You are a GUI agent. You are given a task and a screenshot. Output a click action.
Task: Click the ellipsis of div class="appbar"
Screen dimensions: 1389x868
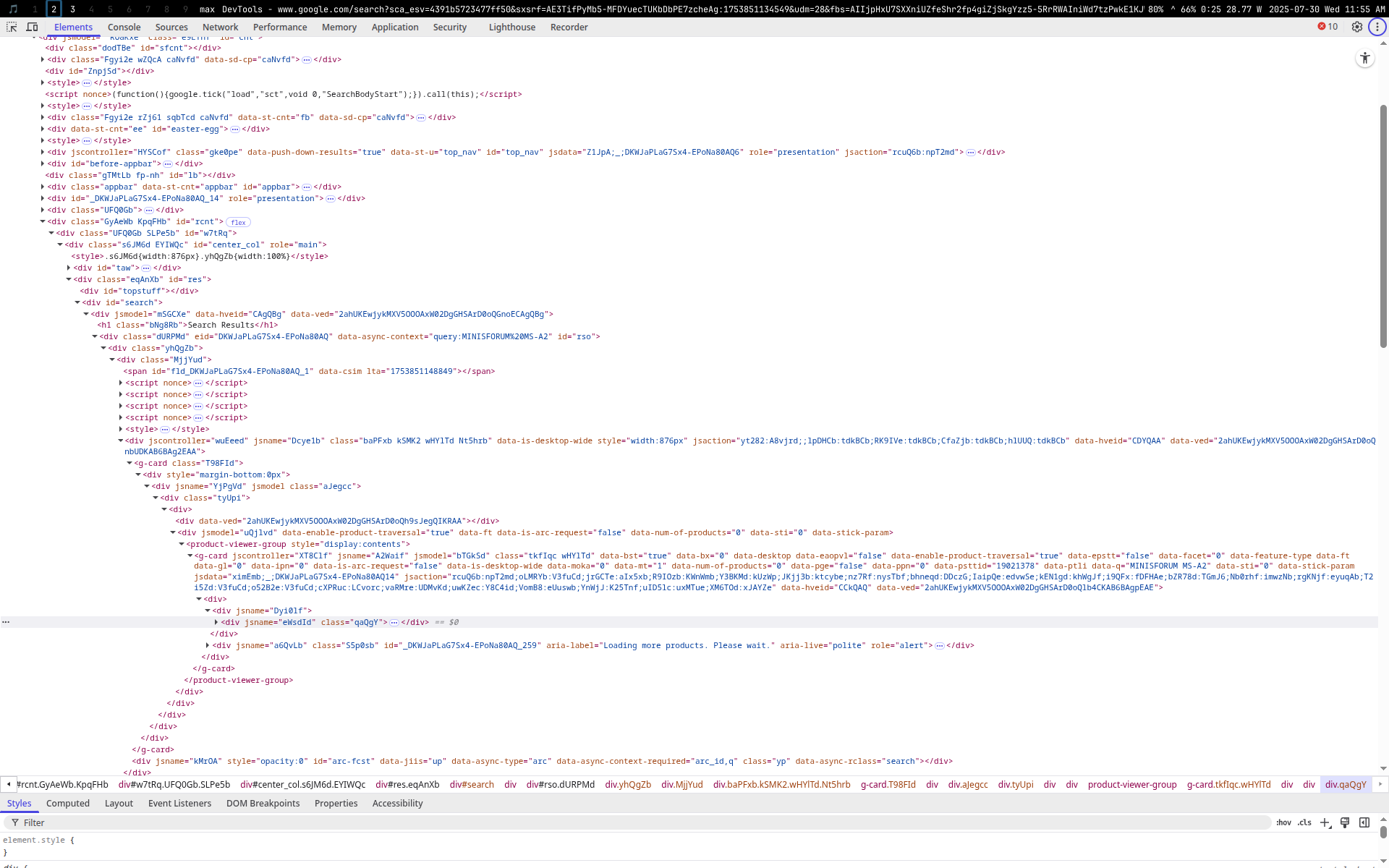(307, 187)
